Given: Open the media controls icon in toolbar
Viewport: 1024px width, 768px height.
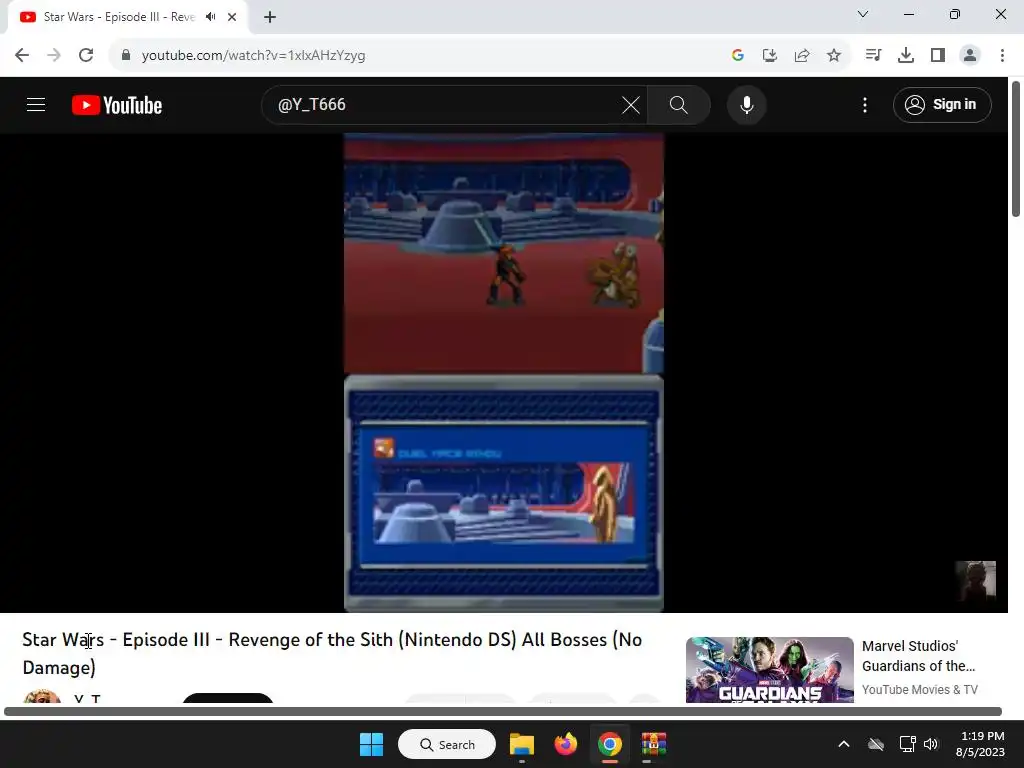Looking at the screenshot, I should (x=873, y=55).
